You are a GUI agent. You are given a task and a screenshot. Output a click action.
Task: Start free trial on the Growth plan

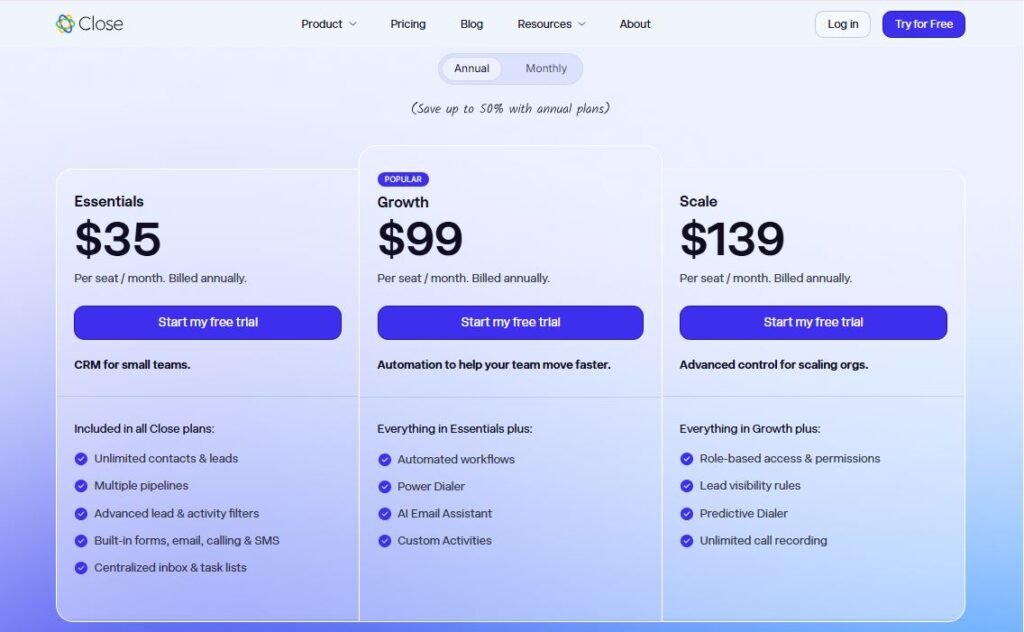tap(510, 322)
